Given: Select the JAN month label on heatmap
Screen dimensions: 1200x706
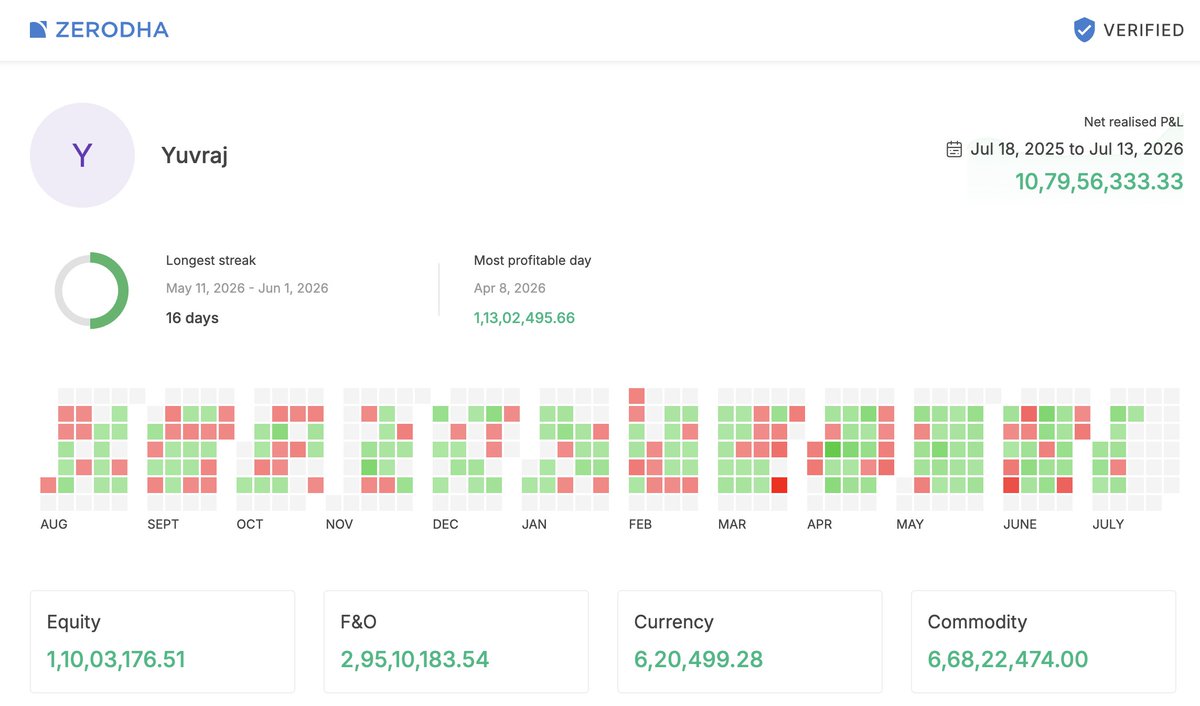Looking at the screenshot, I should 534,524.
